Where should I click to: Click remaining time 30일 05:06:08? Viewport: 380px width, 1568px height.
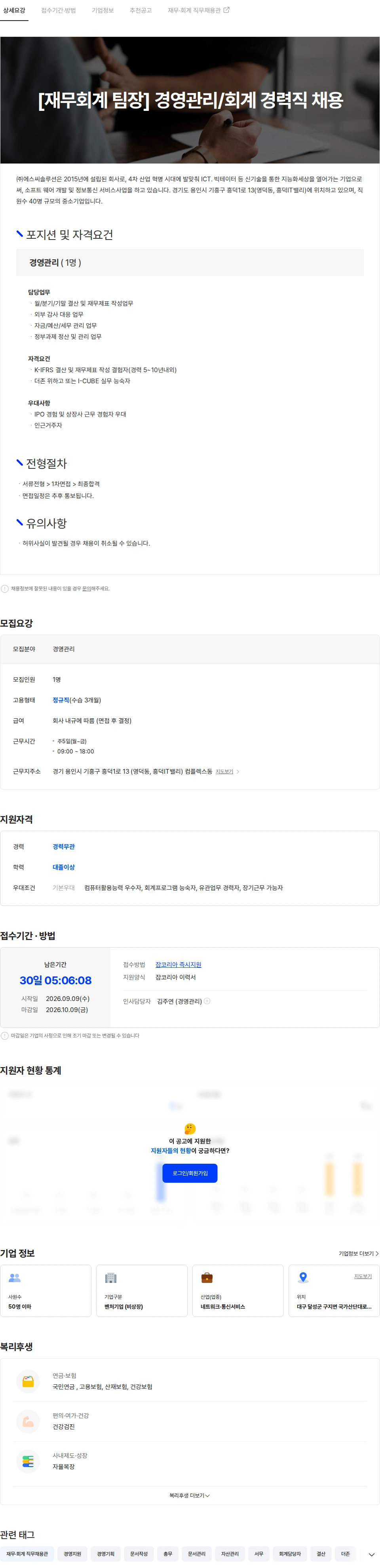[55, 981]
